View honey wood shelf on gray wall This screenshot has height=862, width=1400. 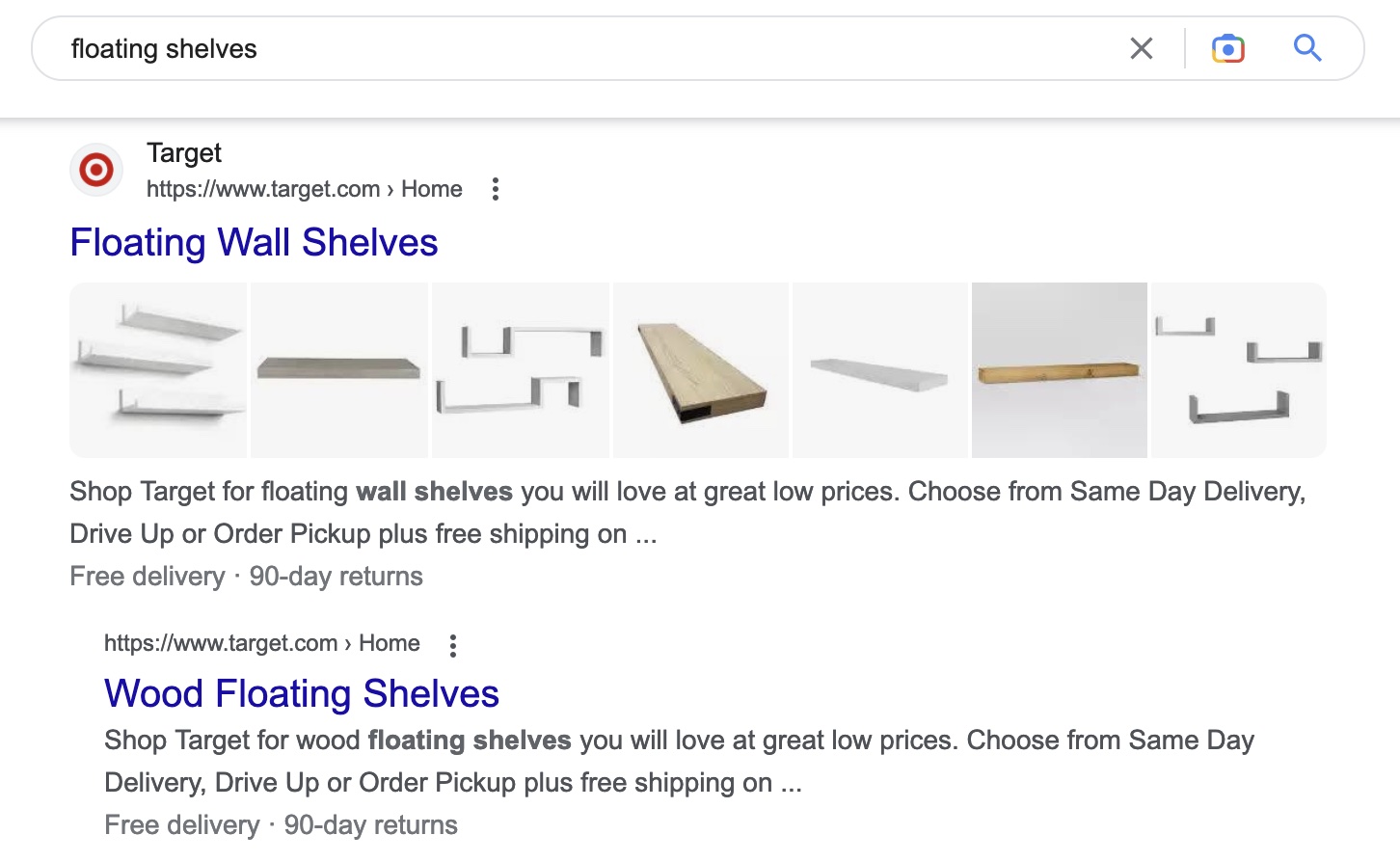click(x=1059, y=370)
